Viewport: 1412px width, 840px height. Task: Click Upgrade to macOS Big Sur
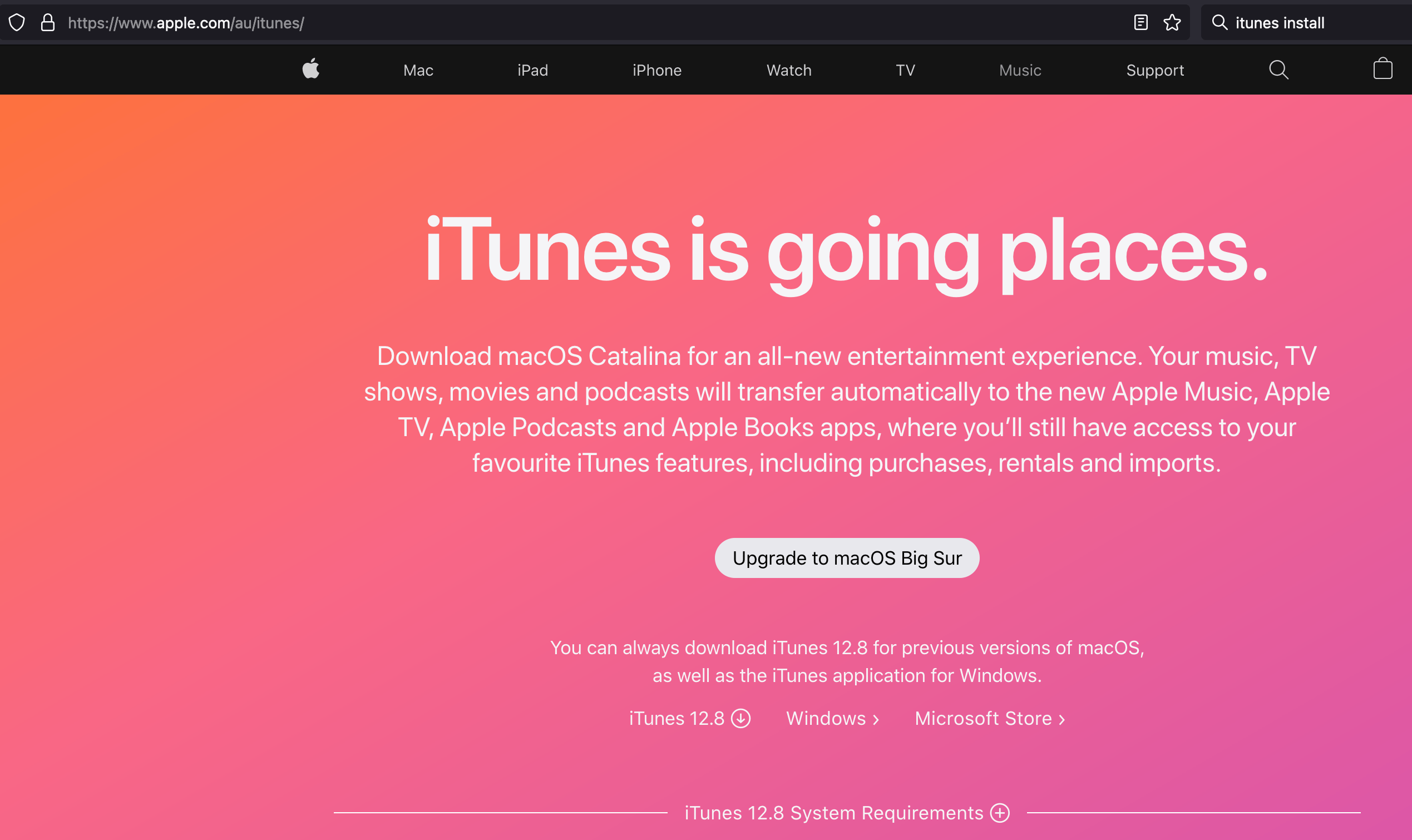tap(847, 557)
